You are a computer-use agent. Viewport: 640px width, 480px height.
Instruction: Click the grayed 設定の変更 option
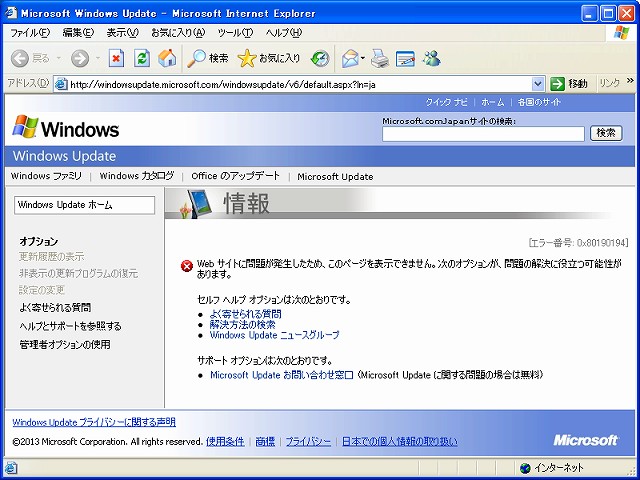click(x=42, y=290)
